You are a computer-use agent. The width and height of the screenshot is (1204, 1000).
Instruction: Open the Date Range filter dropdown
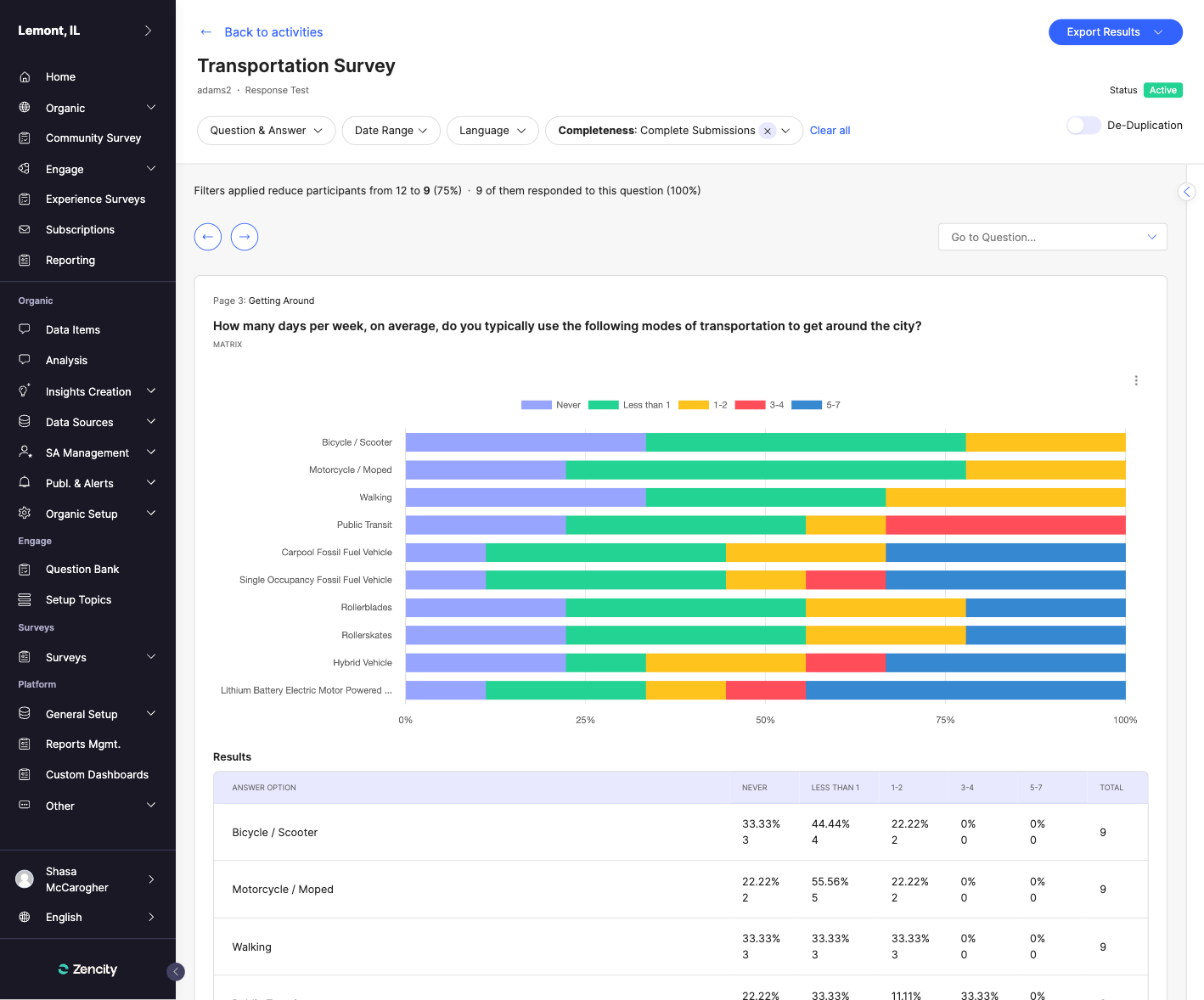pyautogui.click(x=391, y=131)
